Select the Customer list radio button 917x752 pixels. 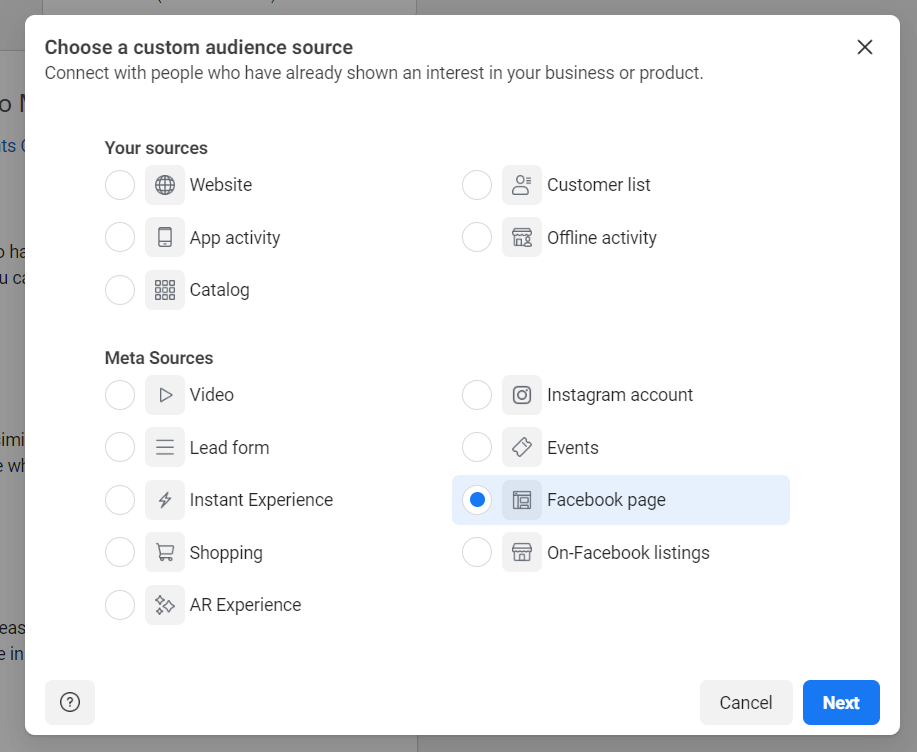(x=476, y=184)
